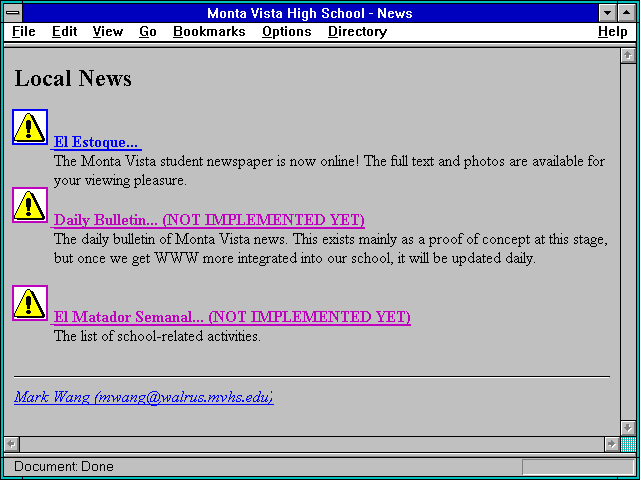
Task: Open the window control menu box
Action: 13,13
